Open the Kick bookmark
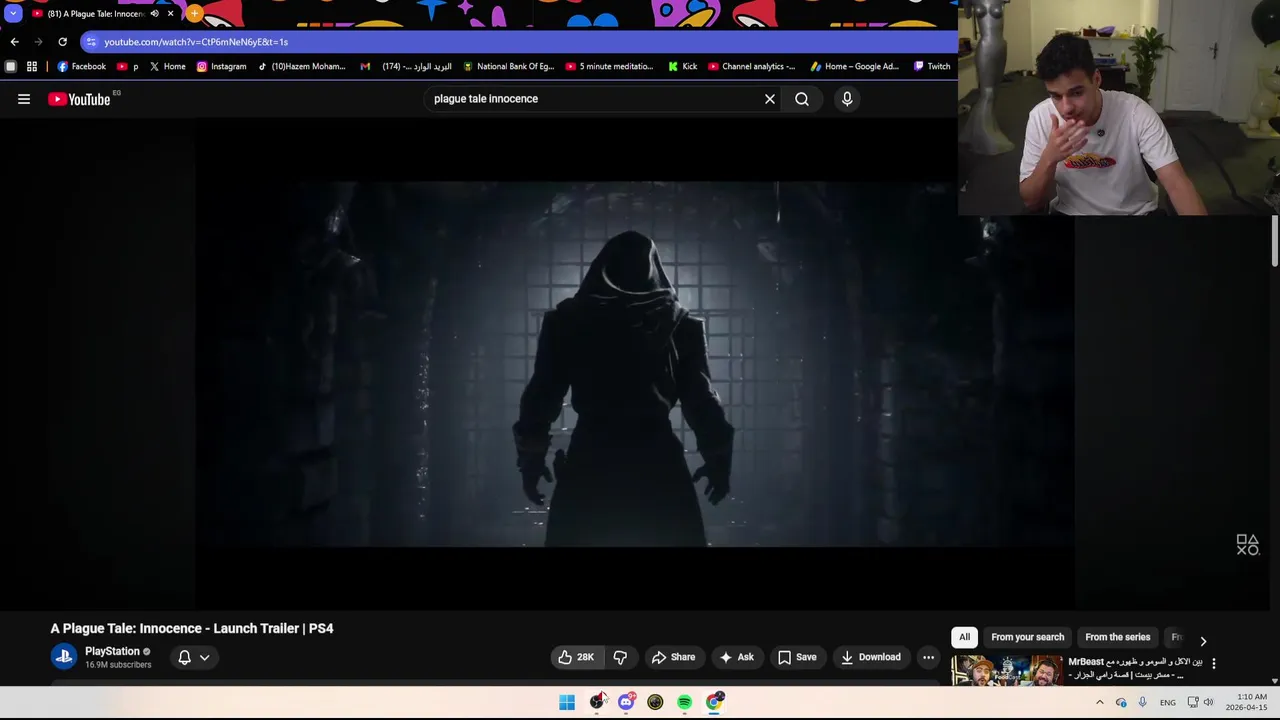Screen dimensions: 1280x720 pos(682,67)
